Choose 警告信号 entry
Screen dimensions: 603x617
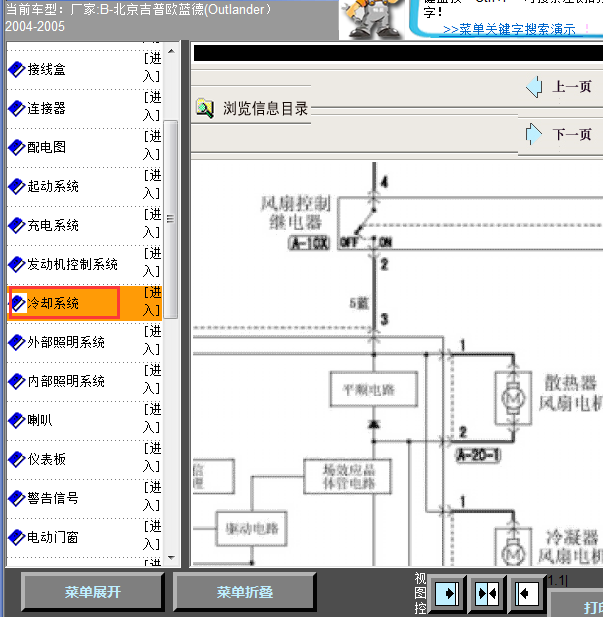tap(53, 498)
